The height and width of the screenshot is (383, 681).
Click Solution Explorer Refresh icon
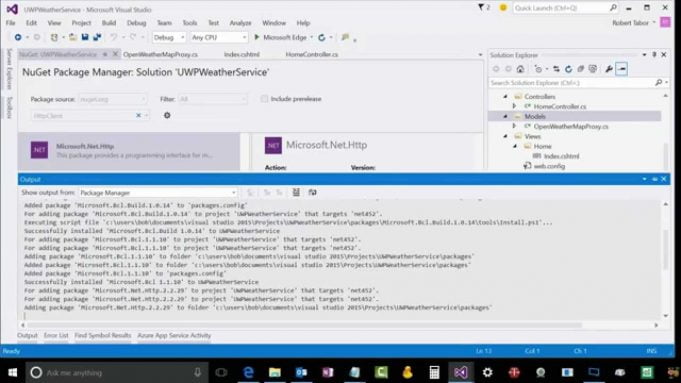point(569,69)
